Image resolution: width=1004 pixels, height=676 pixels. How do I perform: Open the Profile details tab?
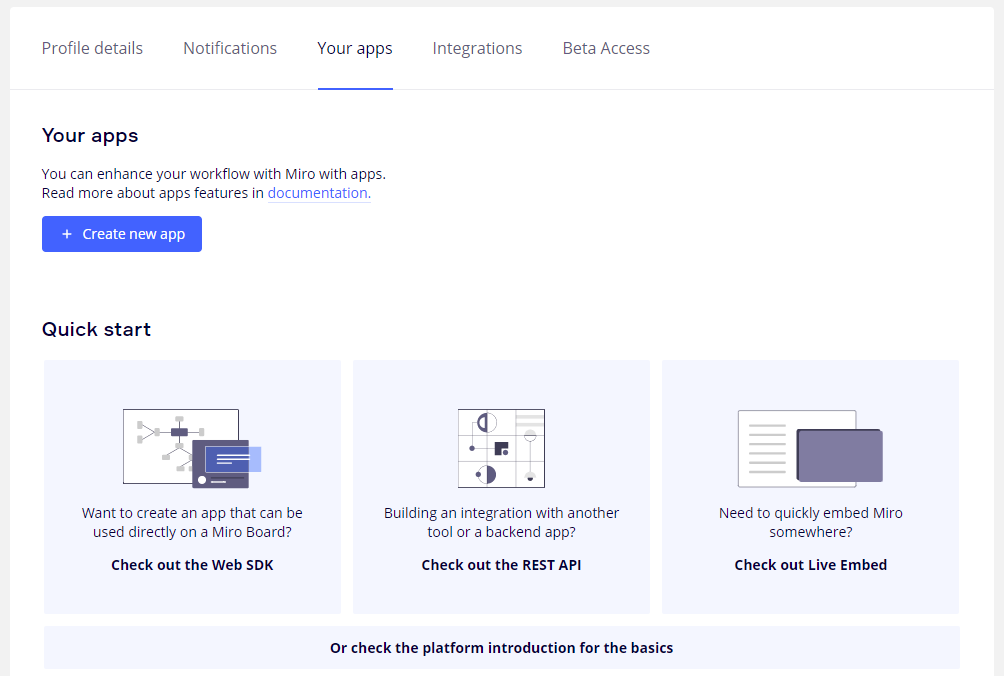click(x=92, y=48)
